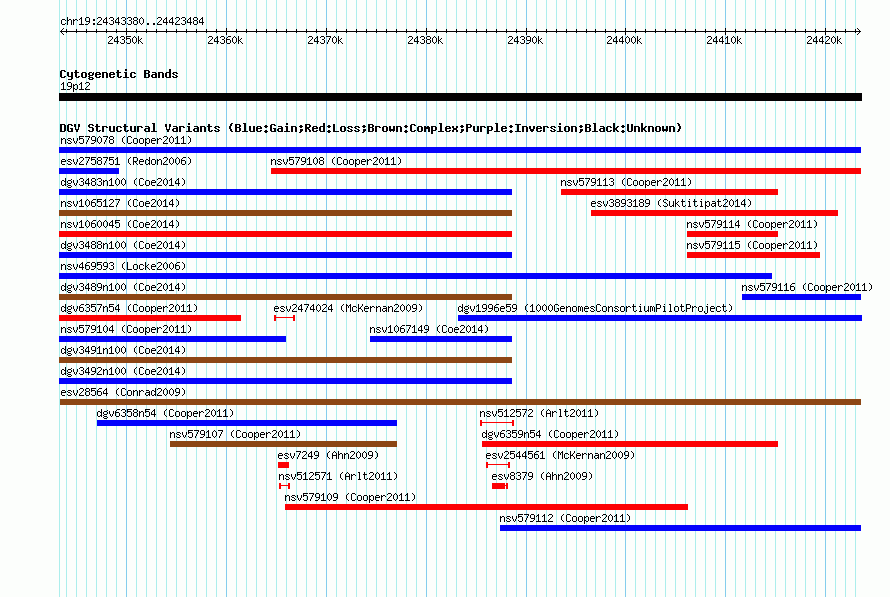The width and height of the screenshot is (890, 597).
Task: Select the red dgv6357n54 loss bar
Action: 150,318
